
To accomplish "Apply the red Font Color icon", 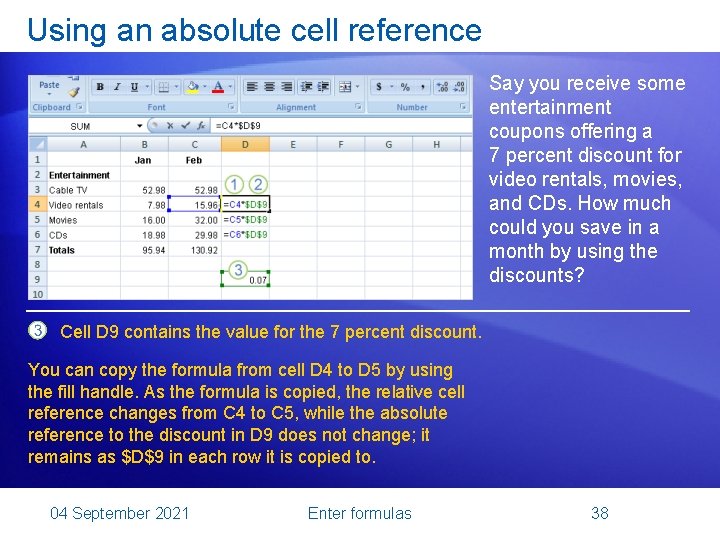I will tap(218, 87).
